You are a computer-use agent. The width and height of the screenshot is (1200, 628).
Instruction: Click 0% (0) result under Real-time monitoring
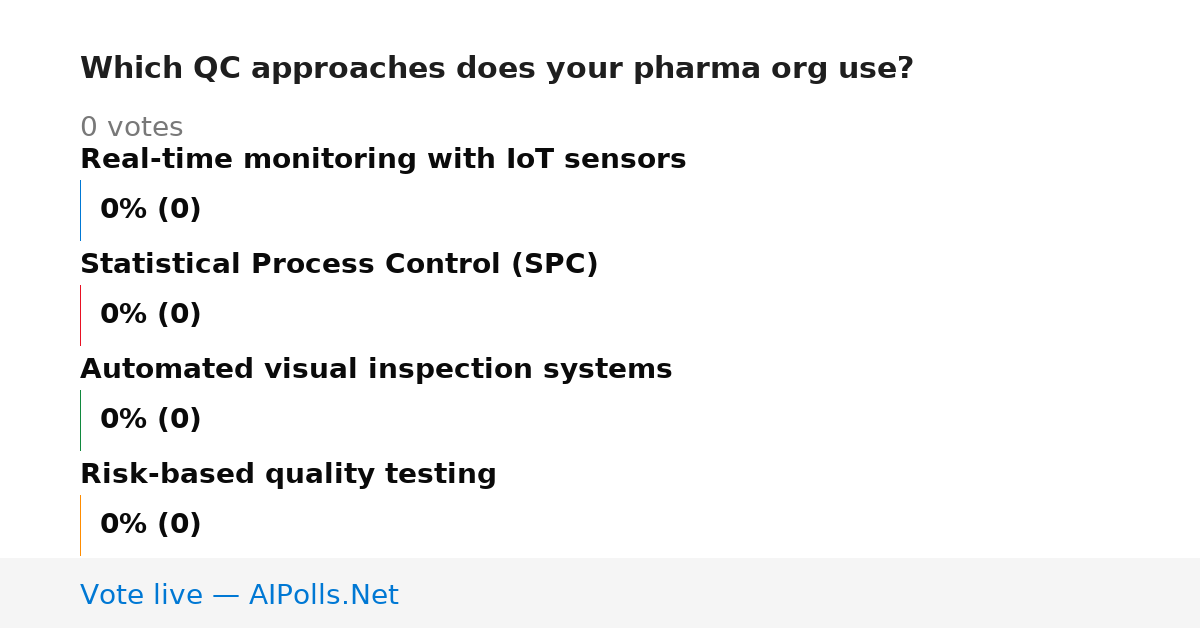point(151,210)
